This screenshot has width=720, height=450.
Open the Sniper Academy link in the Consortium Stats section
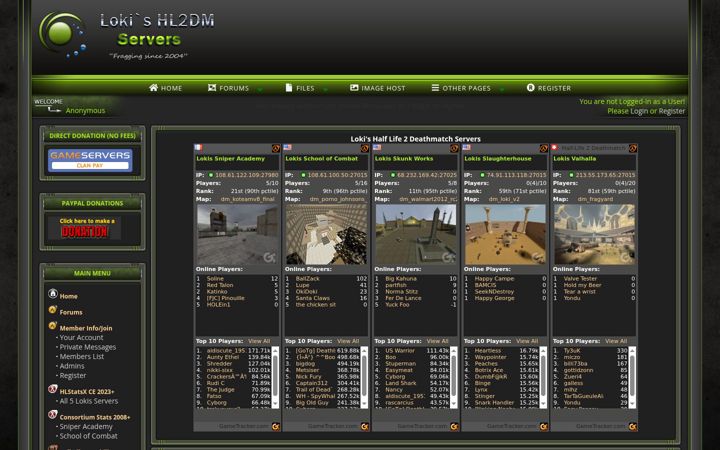click(x=86, y=427)
